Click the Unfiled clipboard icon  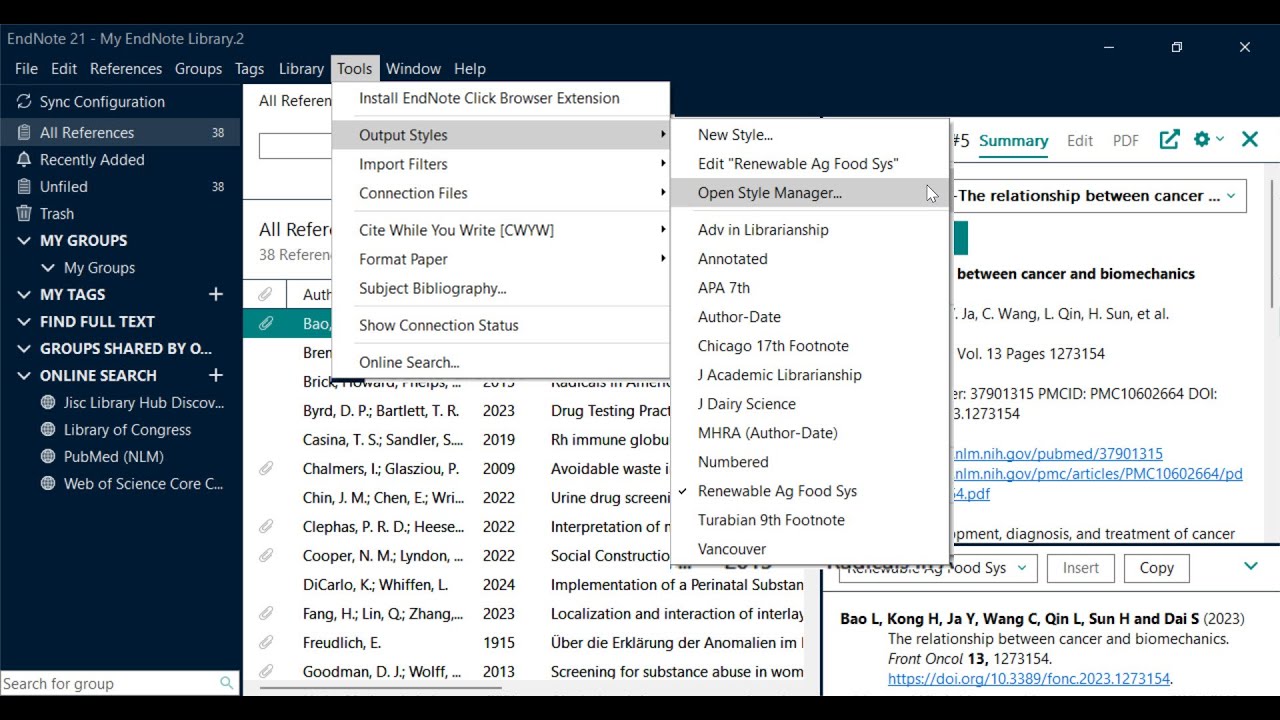(x=24, y=187)
